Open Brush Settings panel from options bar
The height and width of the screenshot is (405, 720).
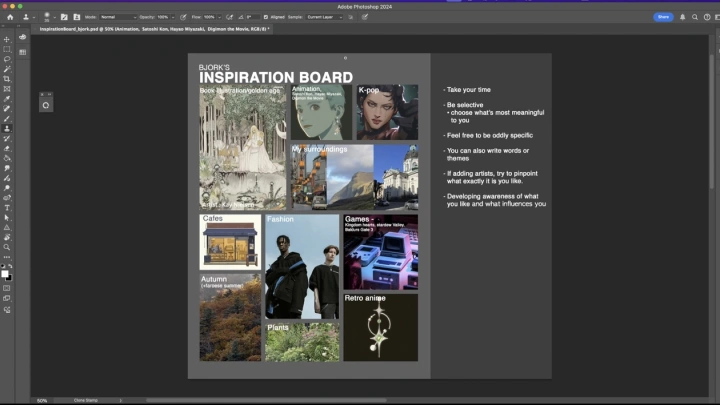(x=64, y=17)
